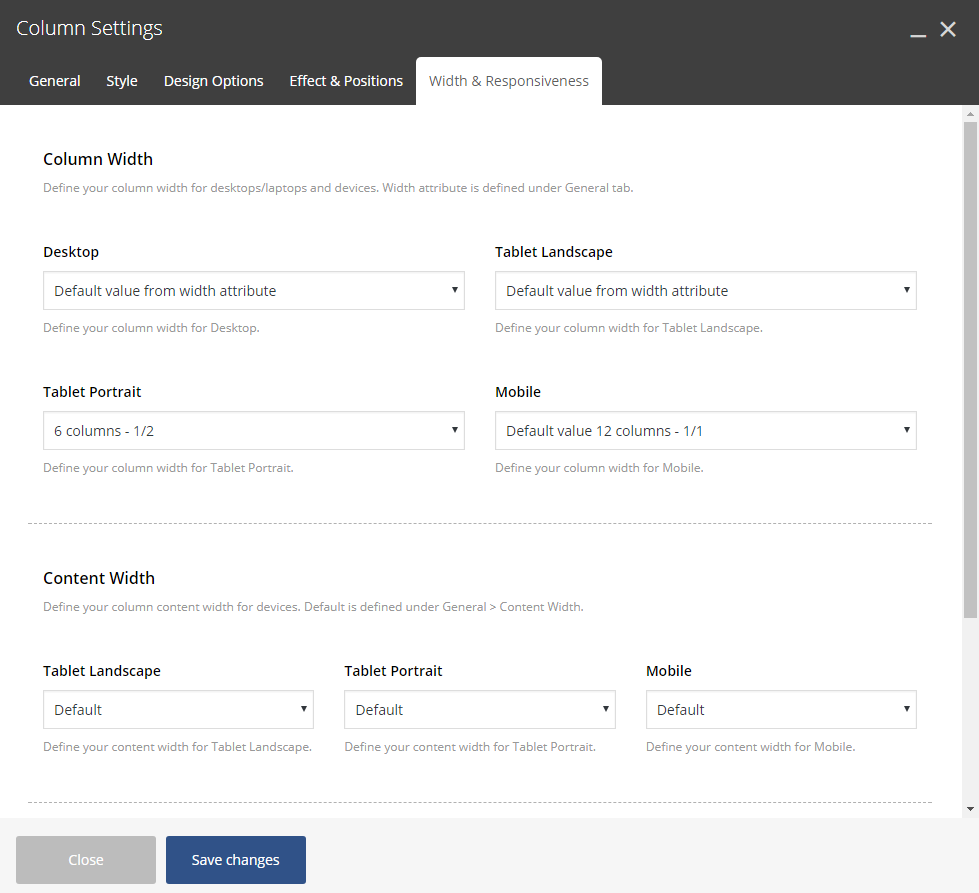Click the scrollbar up arrow

(x=970, y=114)
